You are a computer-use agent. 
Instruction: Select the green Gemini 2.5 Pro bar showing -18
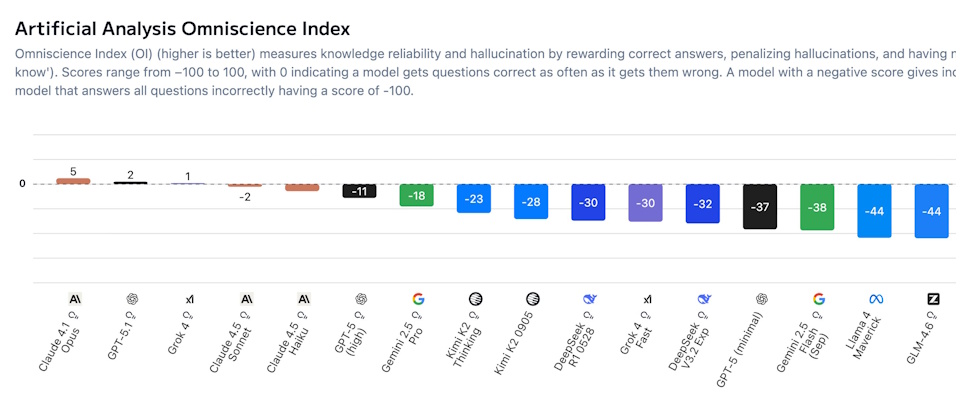(417, 195)
